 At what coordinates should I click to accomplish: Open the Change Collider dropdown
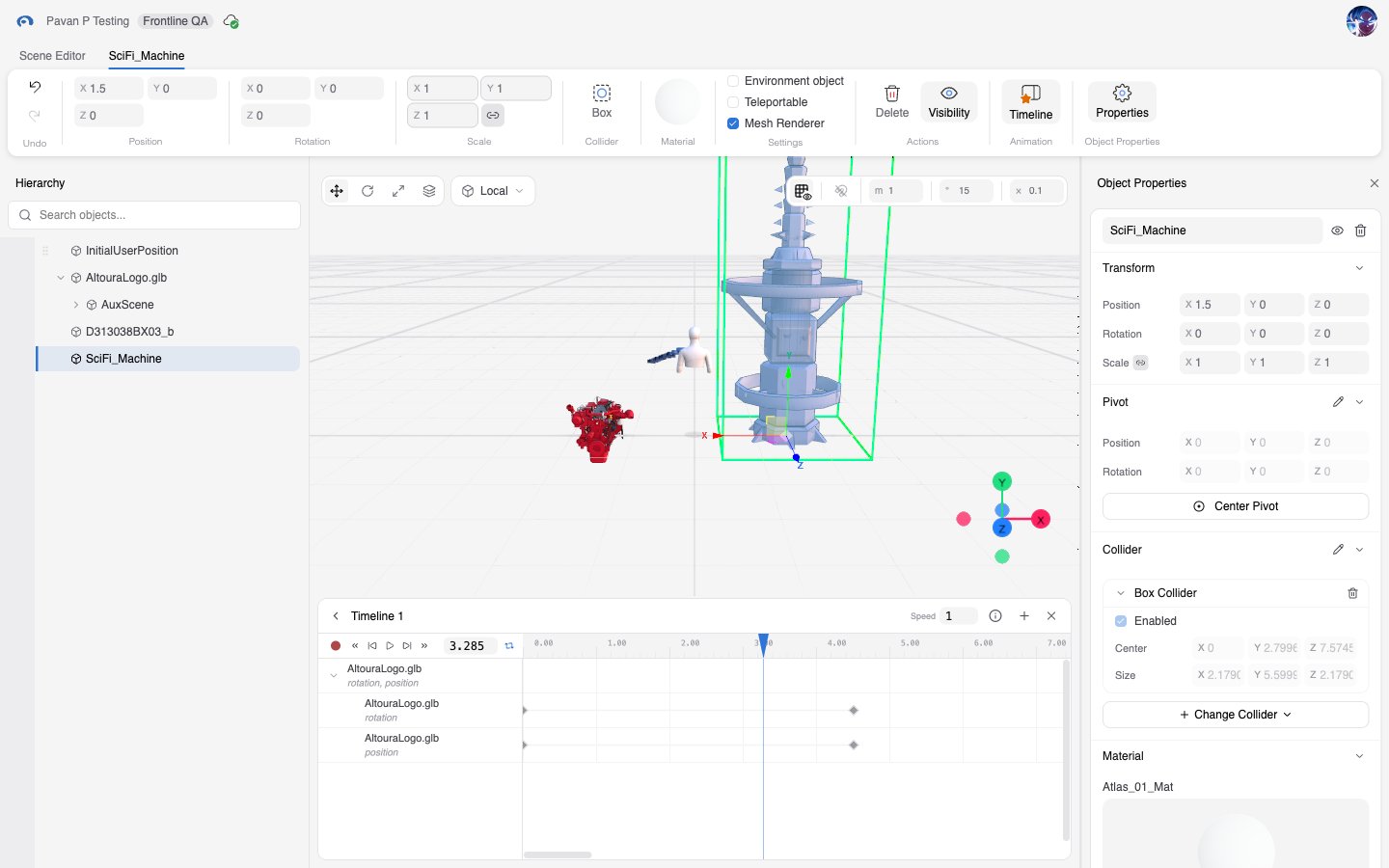click(x=1236, y=715)
